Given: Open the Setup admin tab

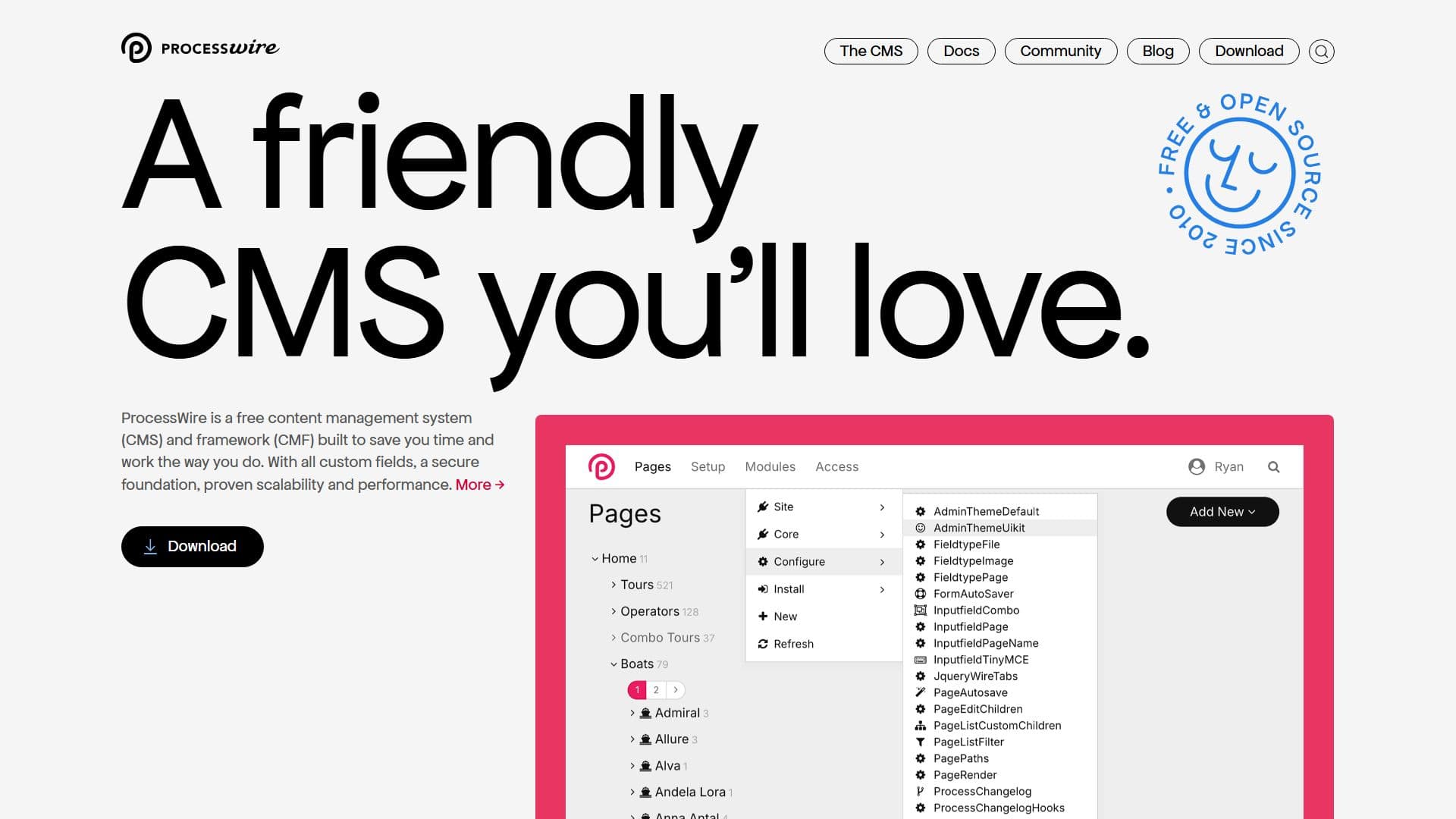Looking at the screenshot, I should (x=708, y=466).
